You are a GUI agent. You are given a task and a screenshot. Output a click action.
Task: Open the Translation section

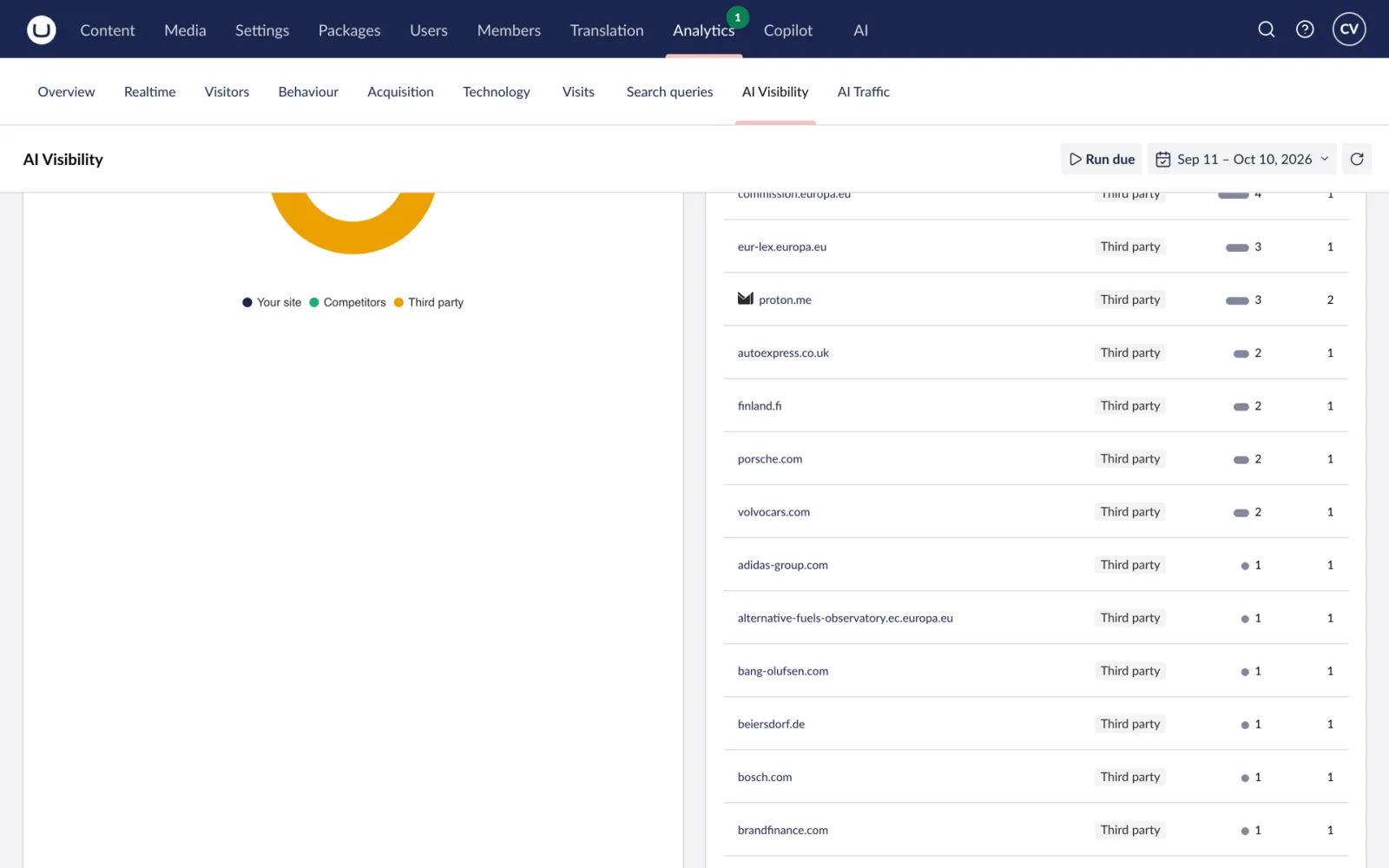pos(607,30)
